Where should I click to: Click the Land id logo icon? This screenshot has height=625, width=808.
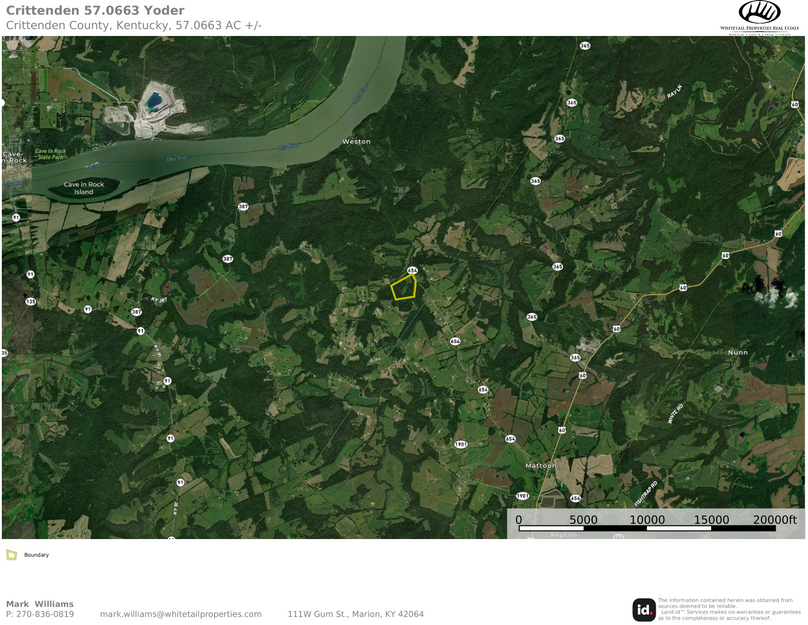[x=644, y=610]
